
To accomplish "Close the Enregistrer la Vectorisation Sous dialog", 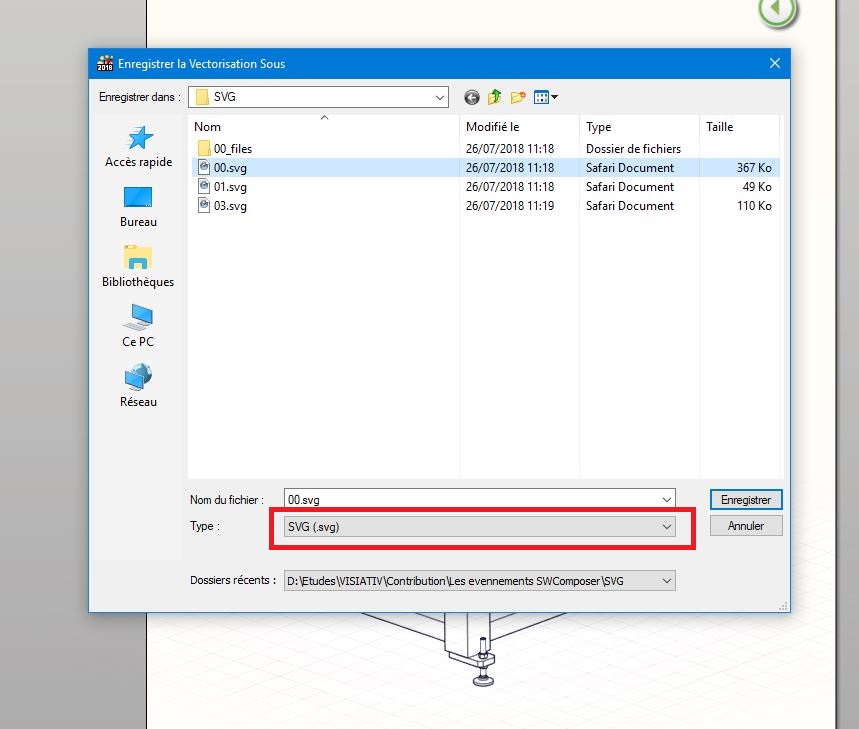I will pyautogui.click(x=775, y=63).
